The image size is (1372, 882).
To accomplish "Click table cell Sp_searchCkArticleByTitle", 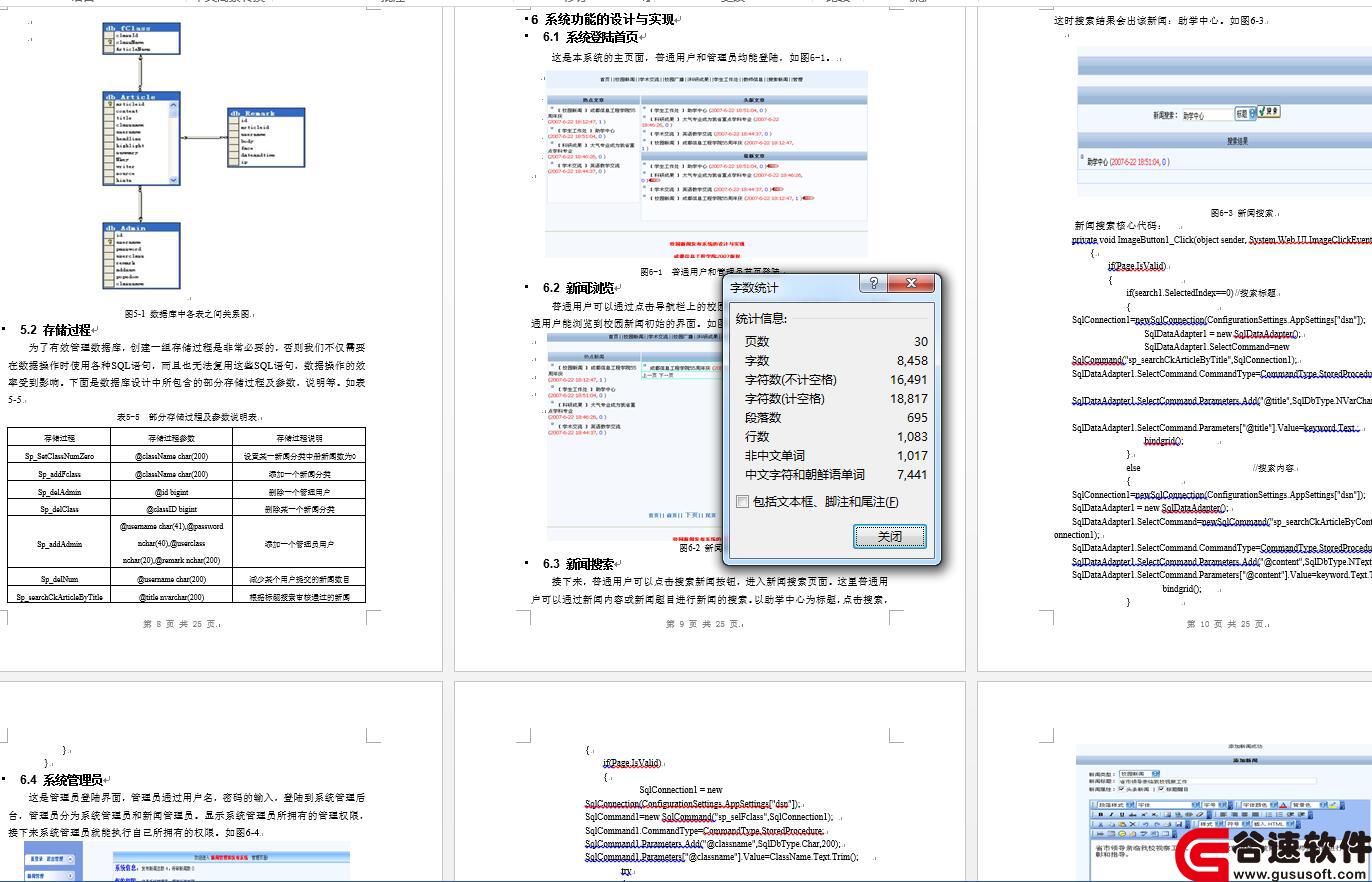I will click(x=59, y=596).
